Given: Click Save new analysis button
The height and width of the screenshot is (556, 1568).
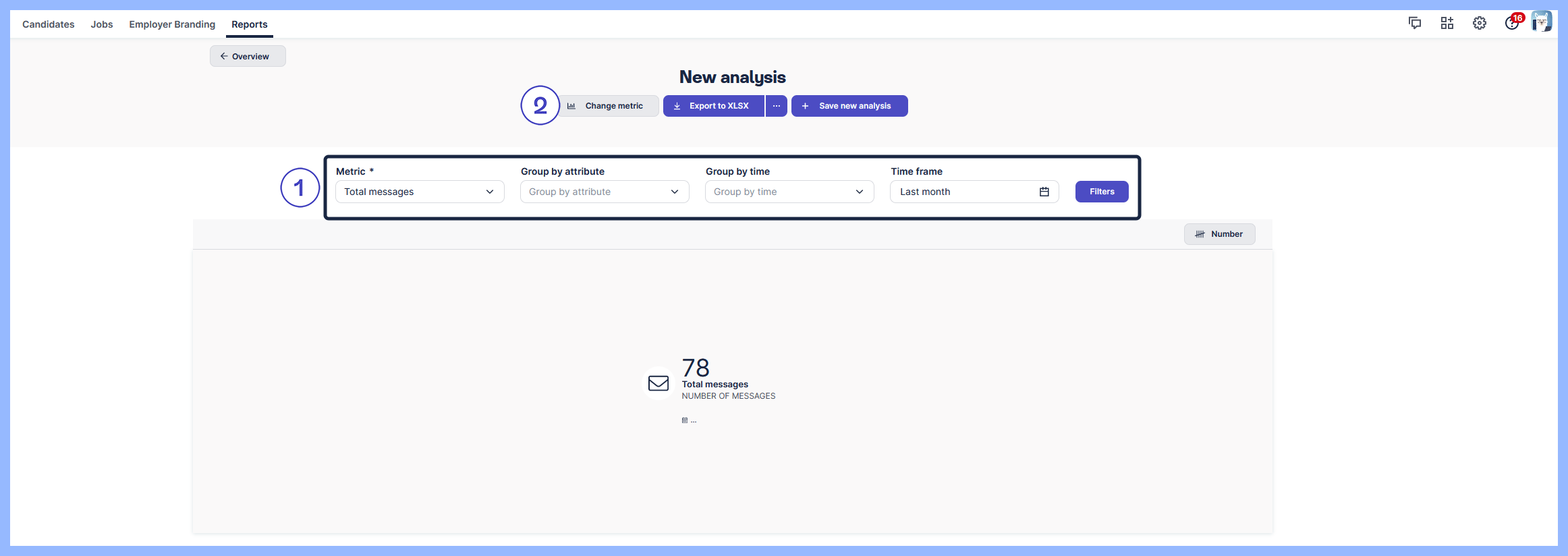Looking at the screenshot, I should (849, 106).
